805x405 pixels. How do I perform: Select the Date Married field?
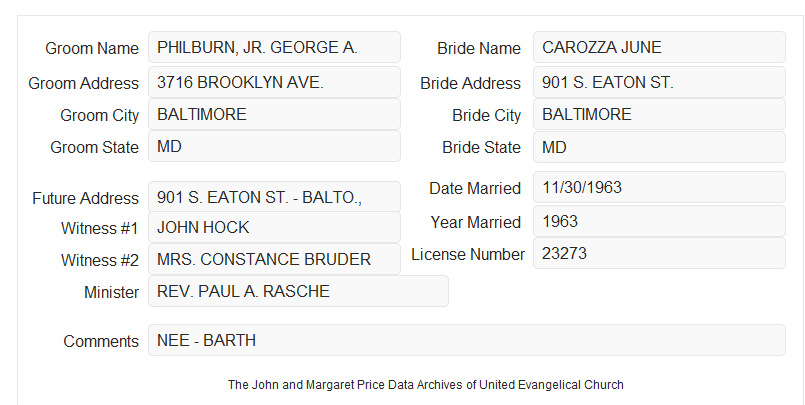[x=659, y=187]
